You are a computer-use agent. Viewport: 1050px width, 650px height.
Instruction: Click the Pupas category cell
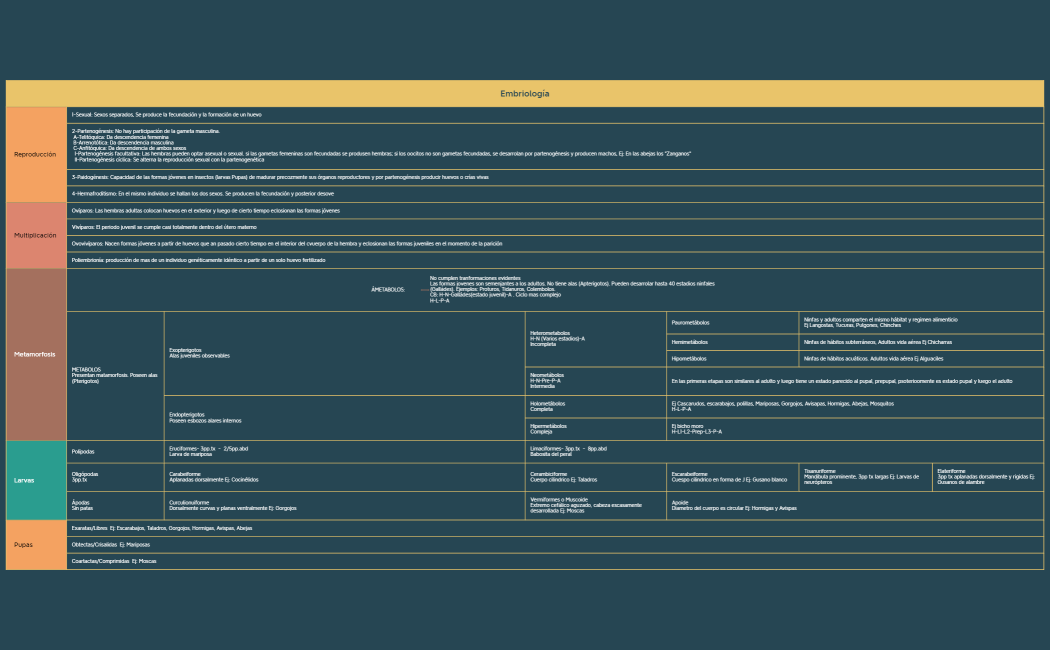point(35,545)
